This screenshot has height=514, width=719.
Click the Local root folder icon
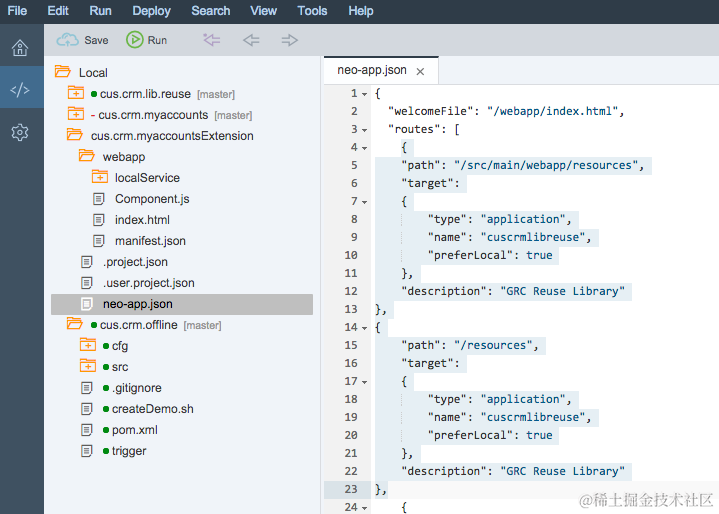63,72
